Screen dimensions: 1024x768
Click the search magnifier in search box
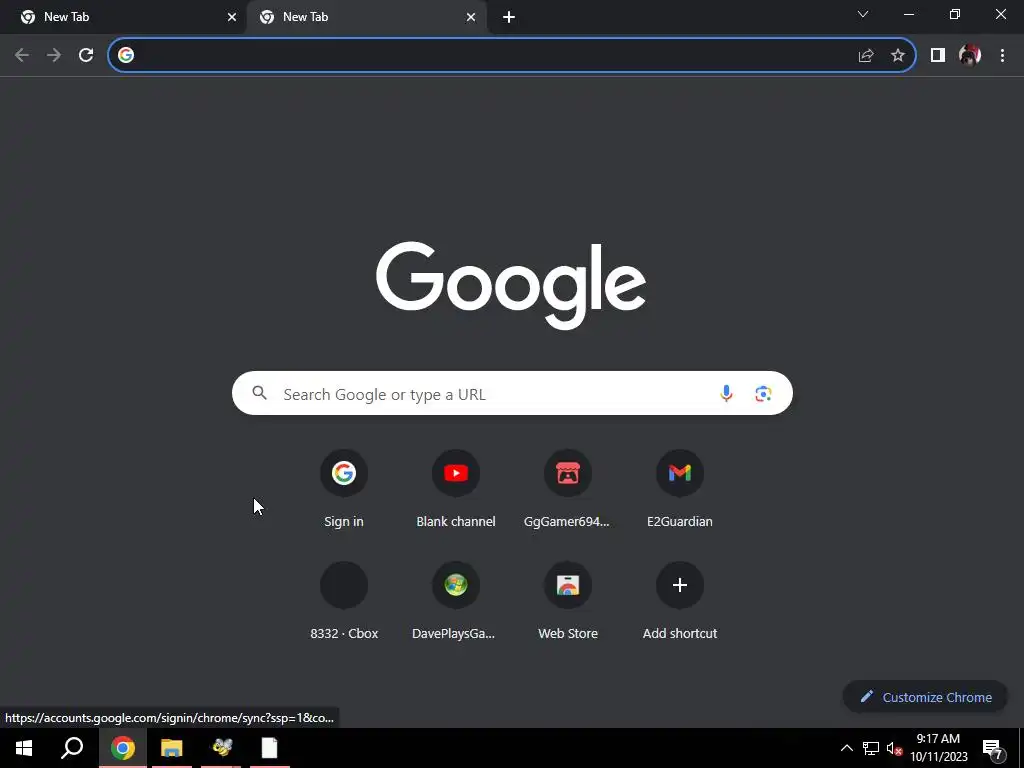click(x=260, y=393)
